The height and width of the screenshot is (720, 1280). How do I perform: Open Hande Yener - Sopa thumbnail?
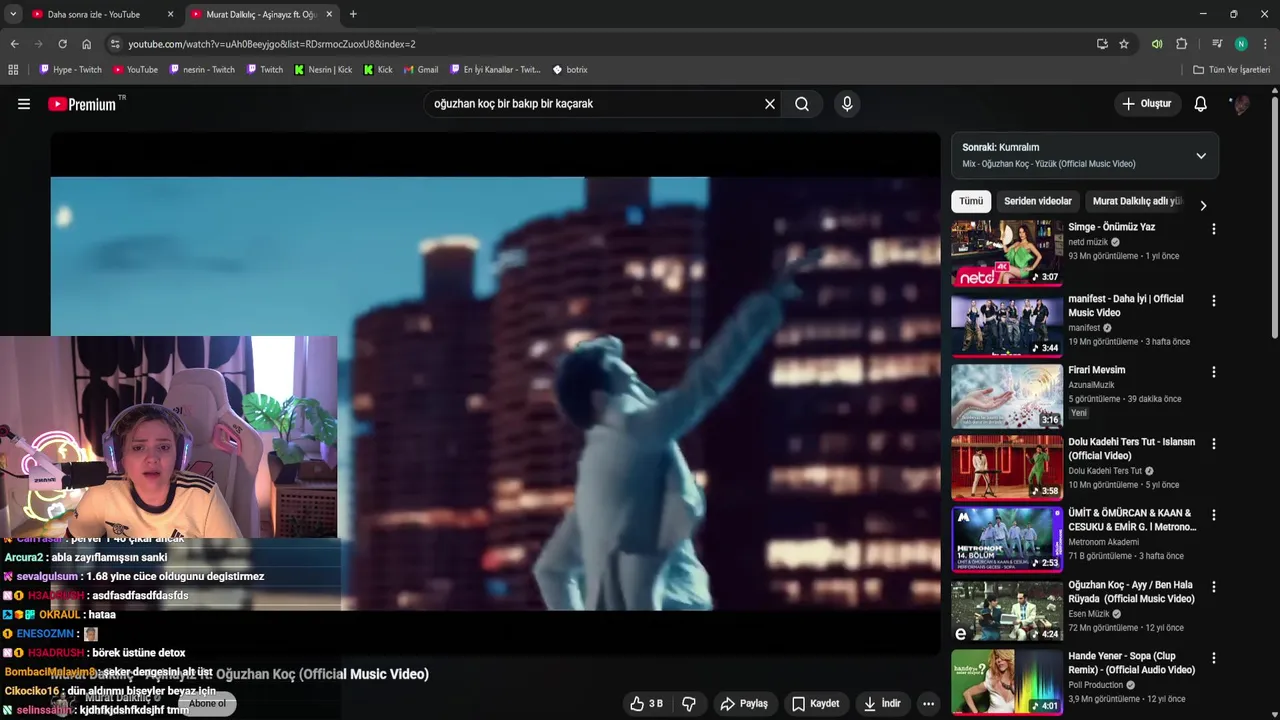pos(1007,682)
